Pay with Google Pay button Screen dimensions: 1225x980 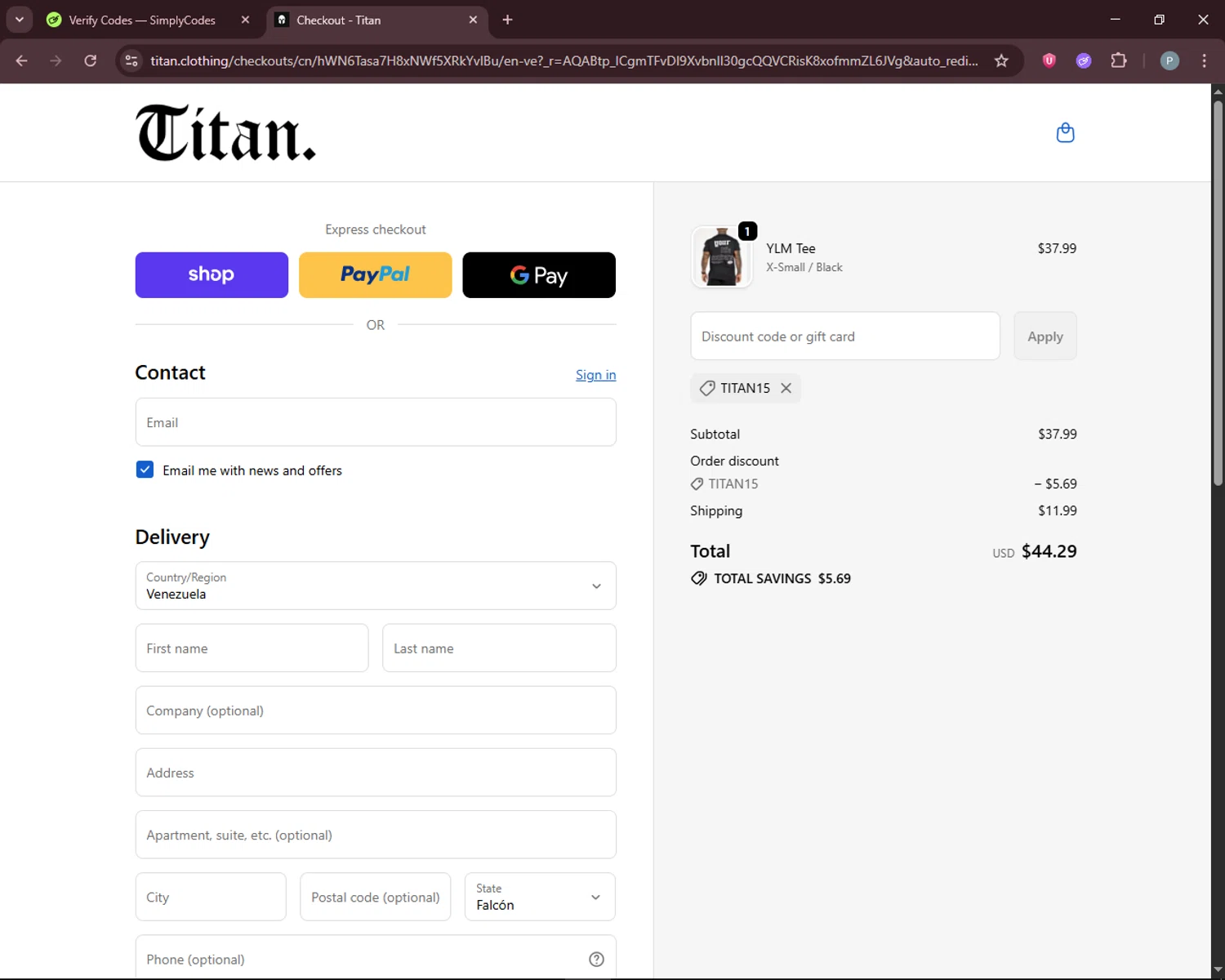pos(539,275)
